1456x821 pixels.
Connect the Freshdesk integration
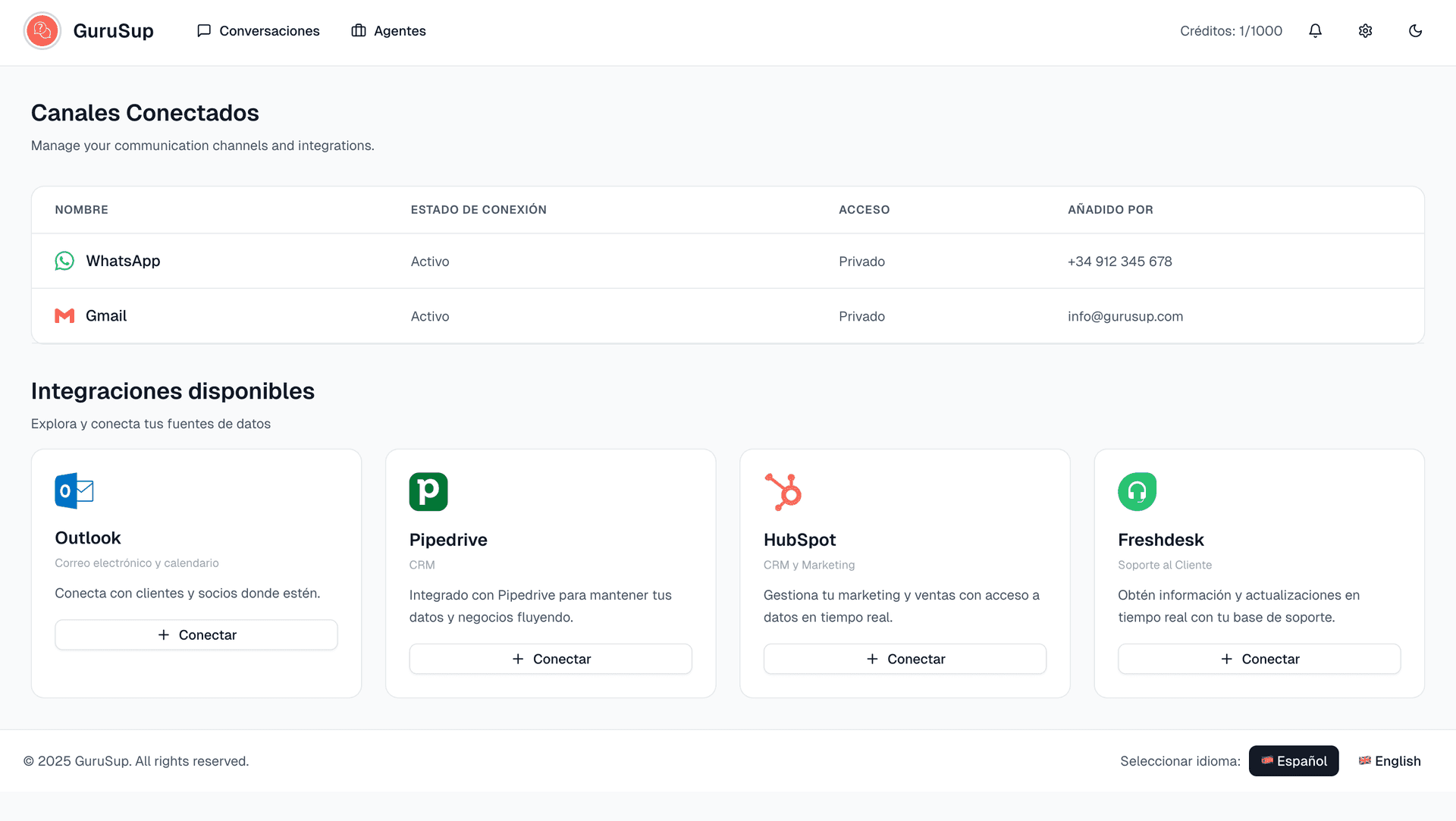(x=1259, y=659)
